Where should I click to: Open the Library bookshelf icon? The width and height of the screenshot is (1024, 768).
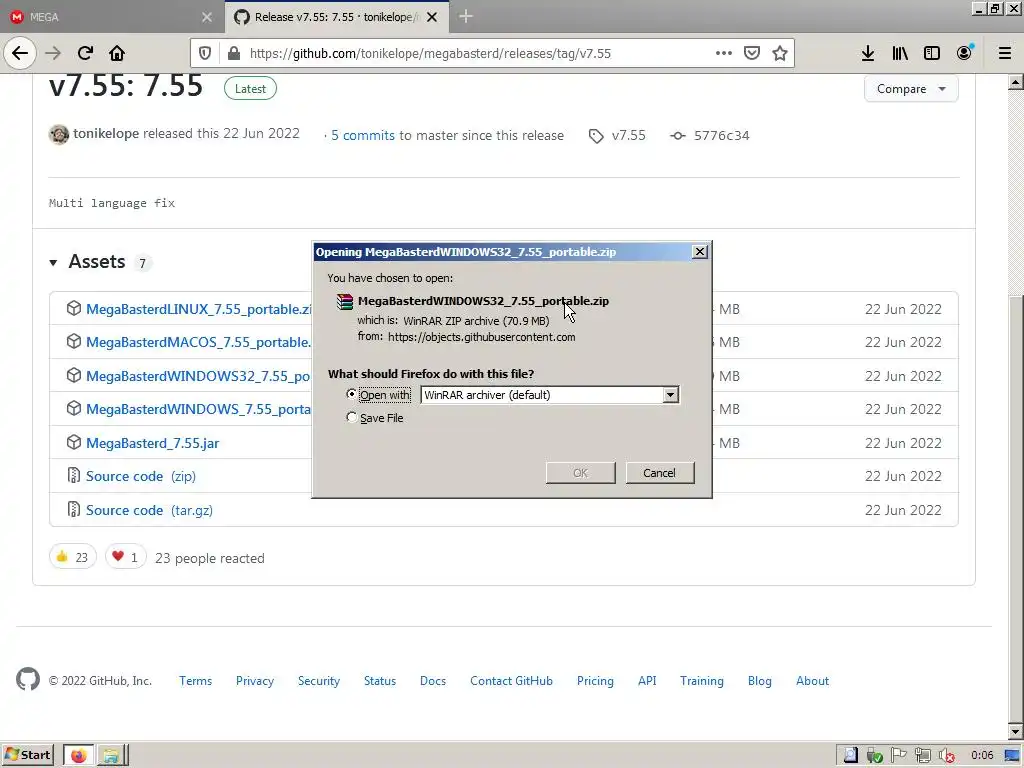click(900, 53)
